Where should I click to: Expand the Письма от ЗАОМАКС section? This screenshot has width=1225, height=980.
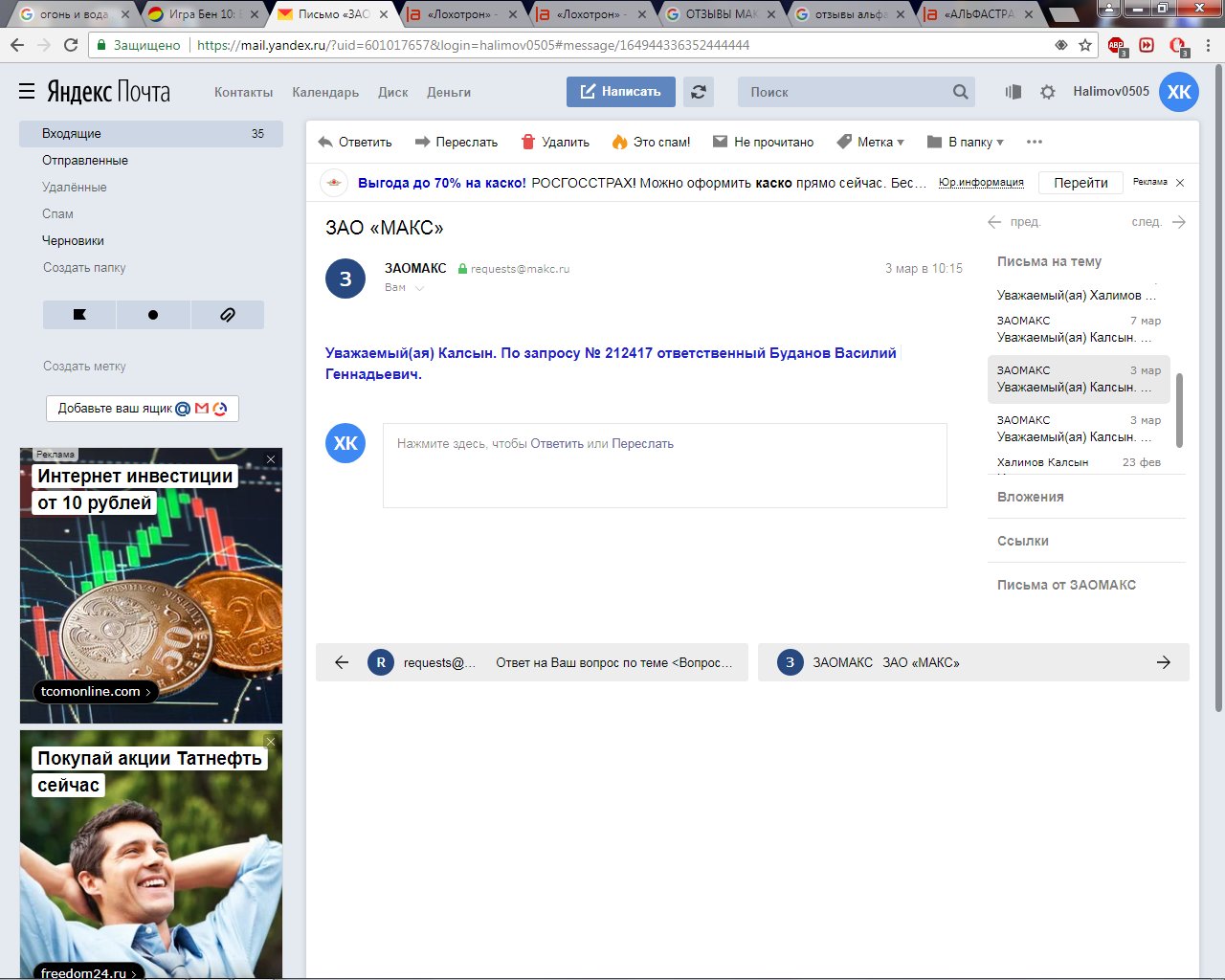tap(1066, 585)
